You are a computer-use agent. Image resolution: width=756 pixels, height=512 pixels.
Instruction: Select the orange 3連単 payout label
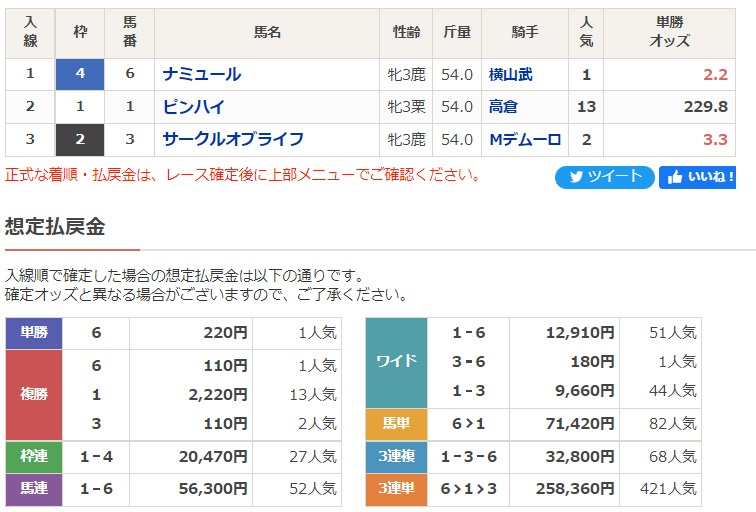click(x=396, y=489)
